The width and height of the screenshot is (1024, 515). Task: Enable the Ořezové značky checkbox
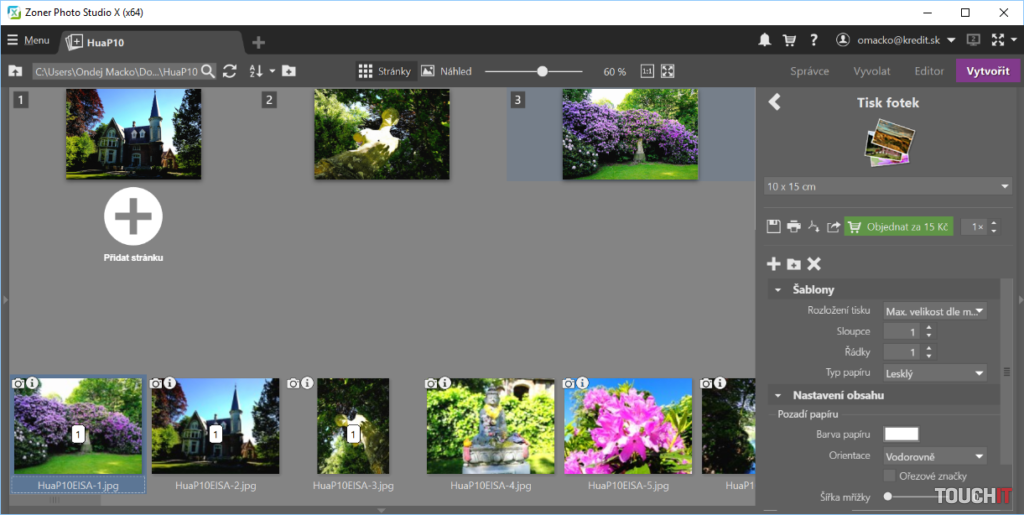(x=890, y=475)
